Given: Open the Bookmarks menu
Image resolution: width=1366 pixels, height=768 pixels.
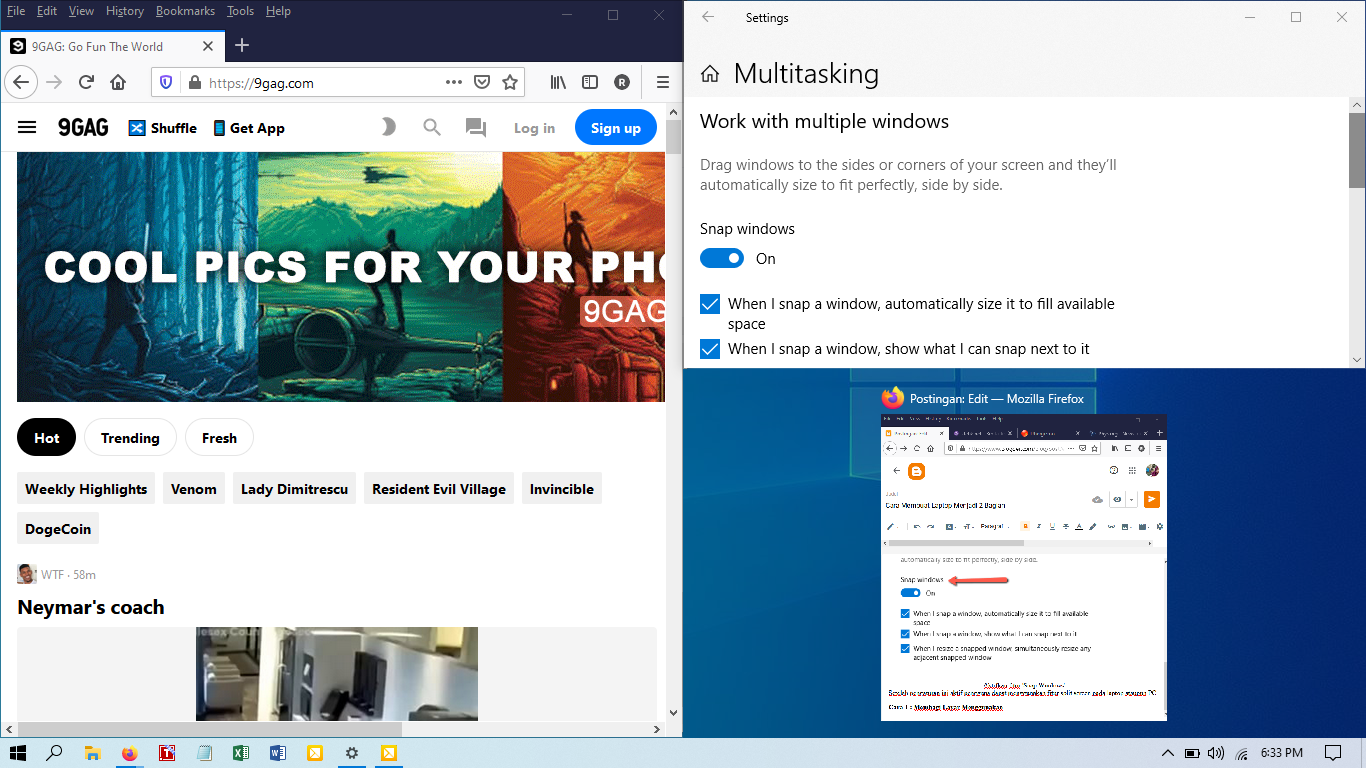Looking at the screenshot, I should click(185, 11).
